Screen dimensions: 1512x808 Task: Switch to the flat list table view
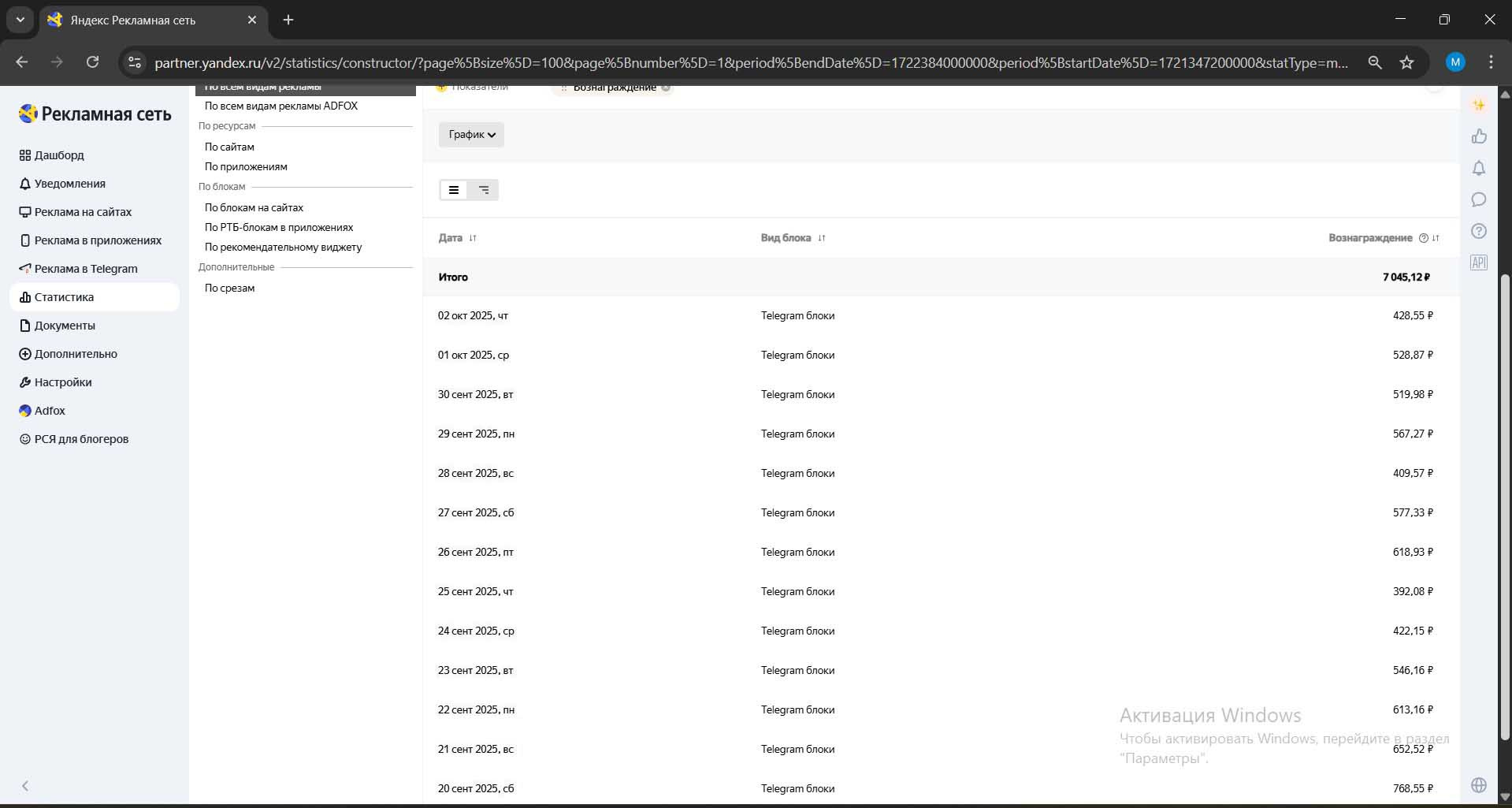[454, 190]
